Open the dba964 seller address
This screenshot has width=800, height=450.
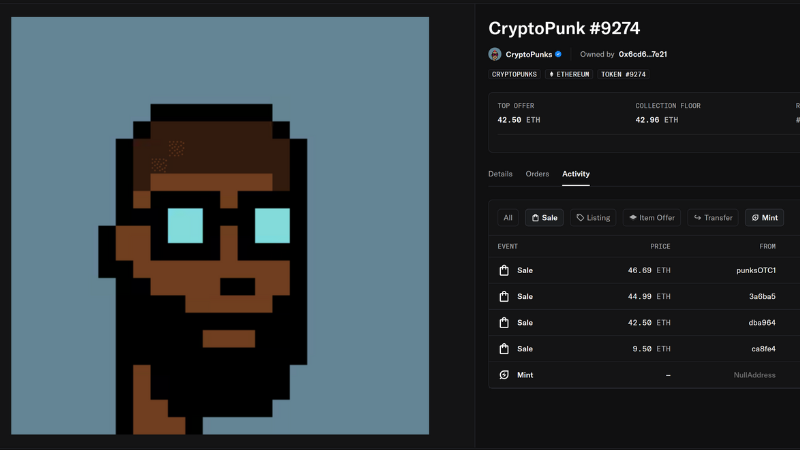[762, 322]
